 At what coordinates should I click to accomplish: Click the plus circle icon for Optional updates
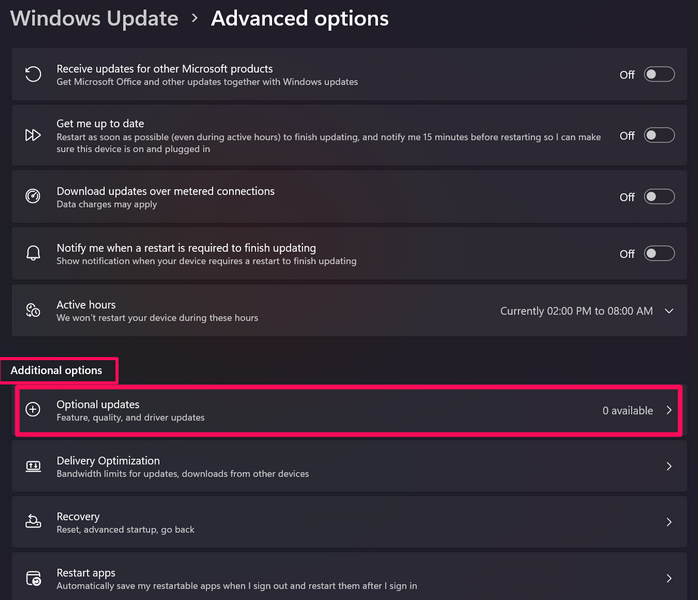point(33,410)
